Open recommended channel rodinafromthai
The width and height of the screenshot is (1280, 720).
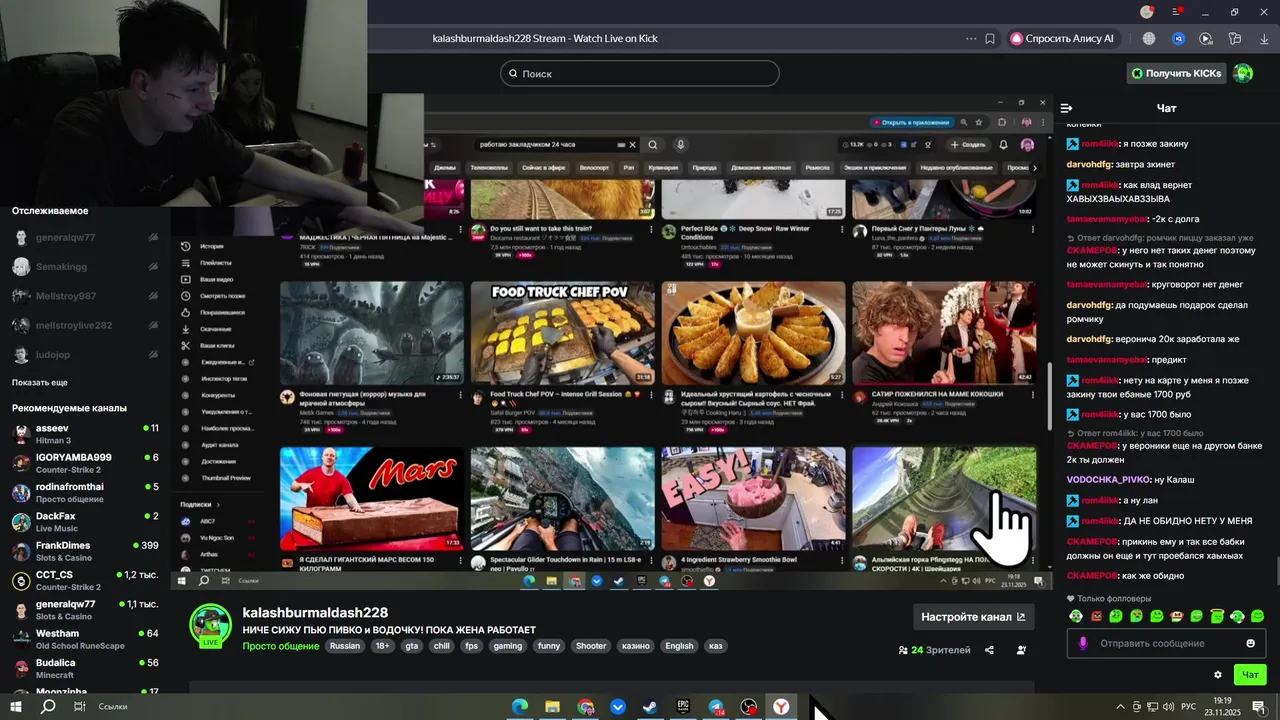tap(85, 492)
